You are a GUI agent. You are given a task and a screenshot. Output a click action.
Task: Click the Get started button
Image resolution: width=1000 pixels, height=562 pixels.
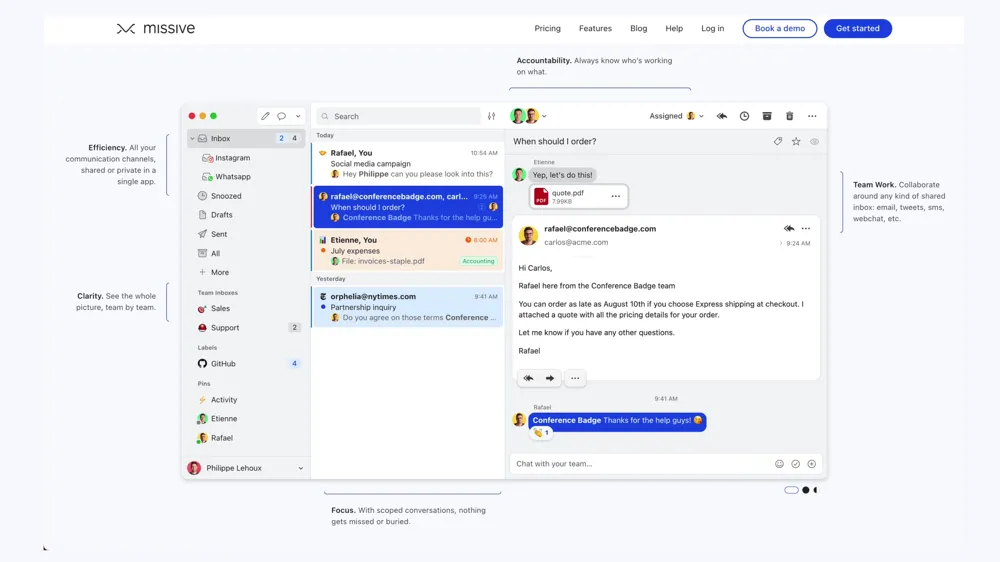[857, 28]
